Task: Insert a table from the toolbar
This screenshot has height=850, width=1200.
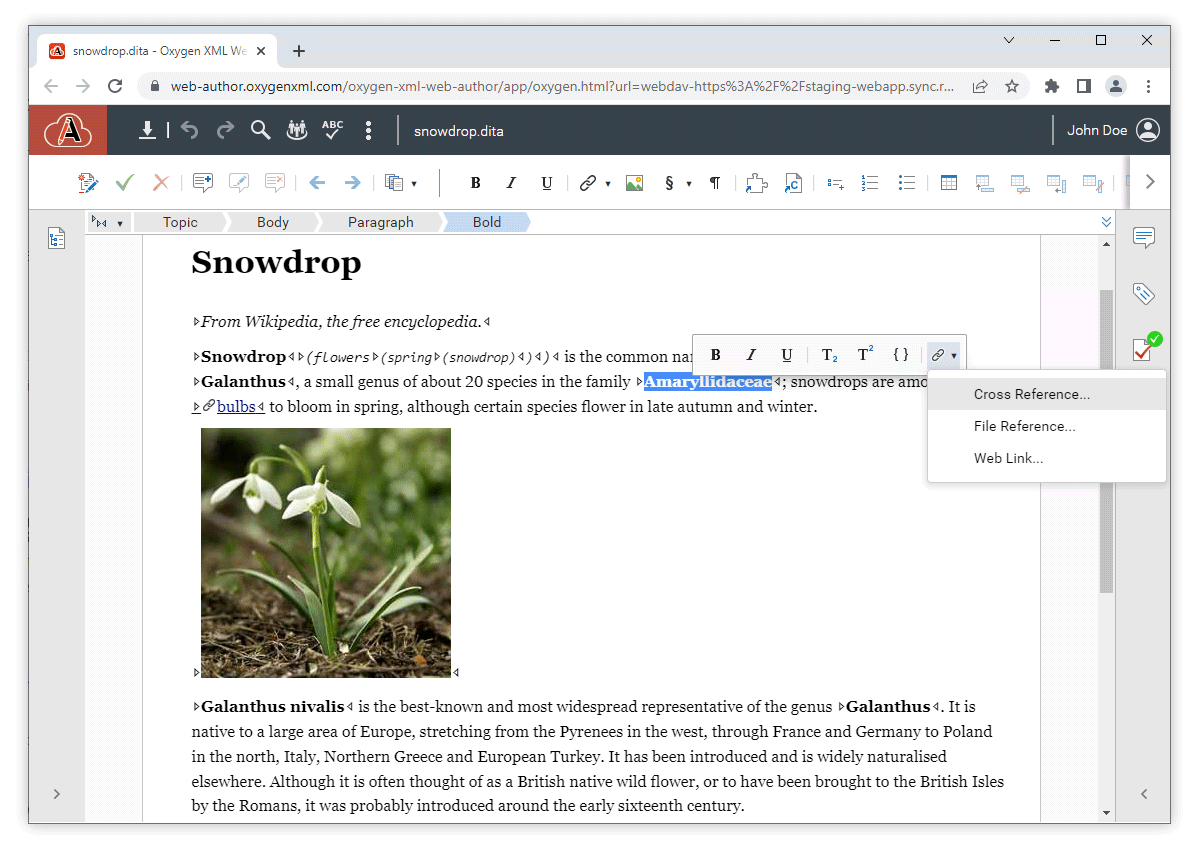Action: [949, 183]
